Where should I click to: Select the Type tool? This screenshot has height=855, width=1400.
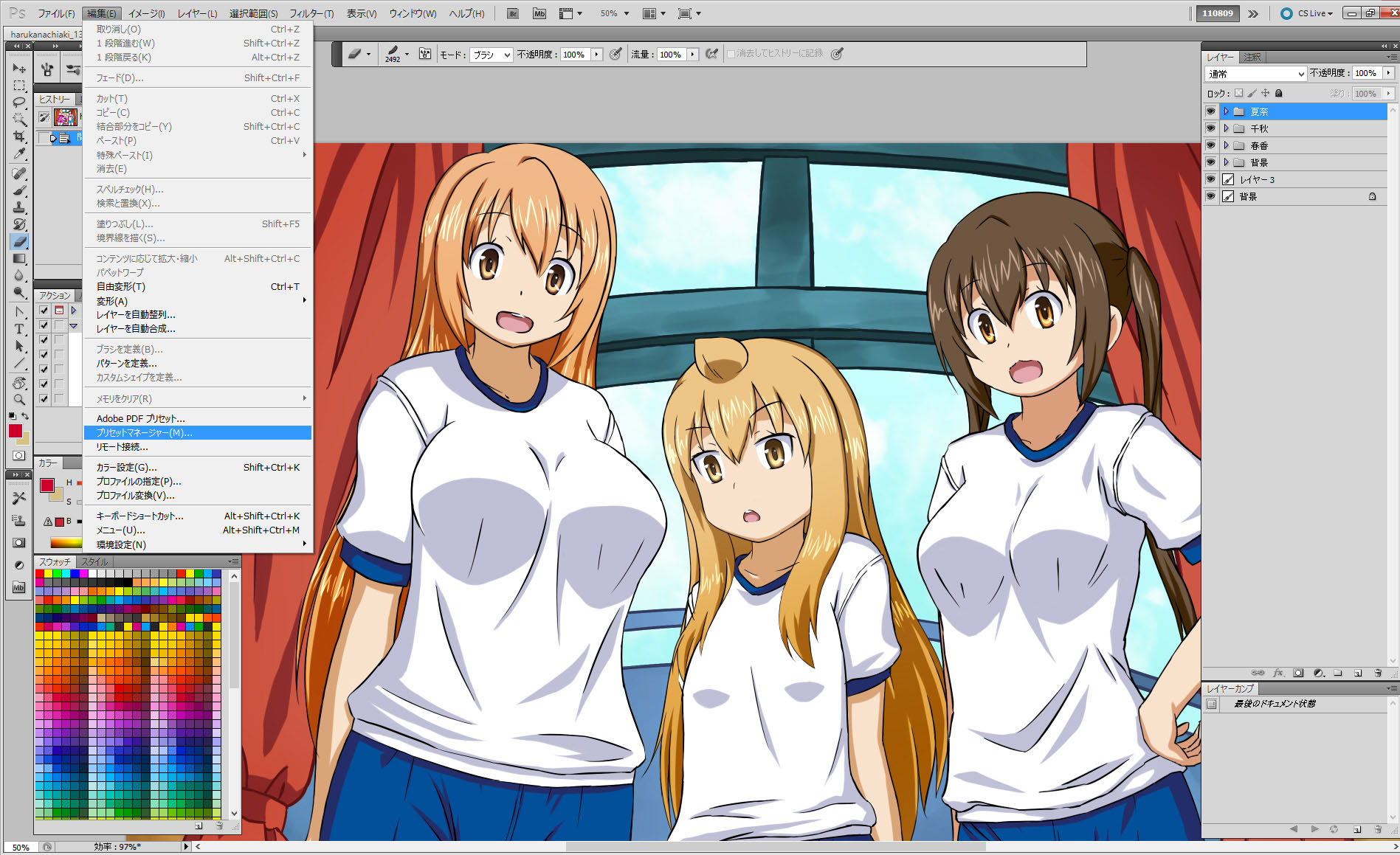tap(19, 330)
